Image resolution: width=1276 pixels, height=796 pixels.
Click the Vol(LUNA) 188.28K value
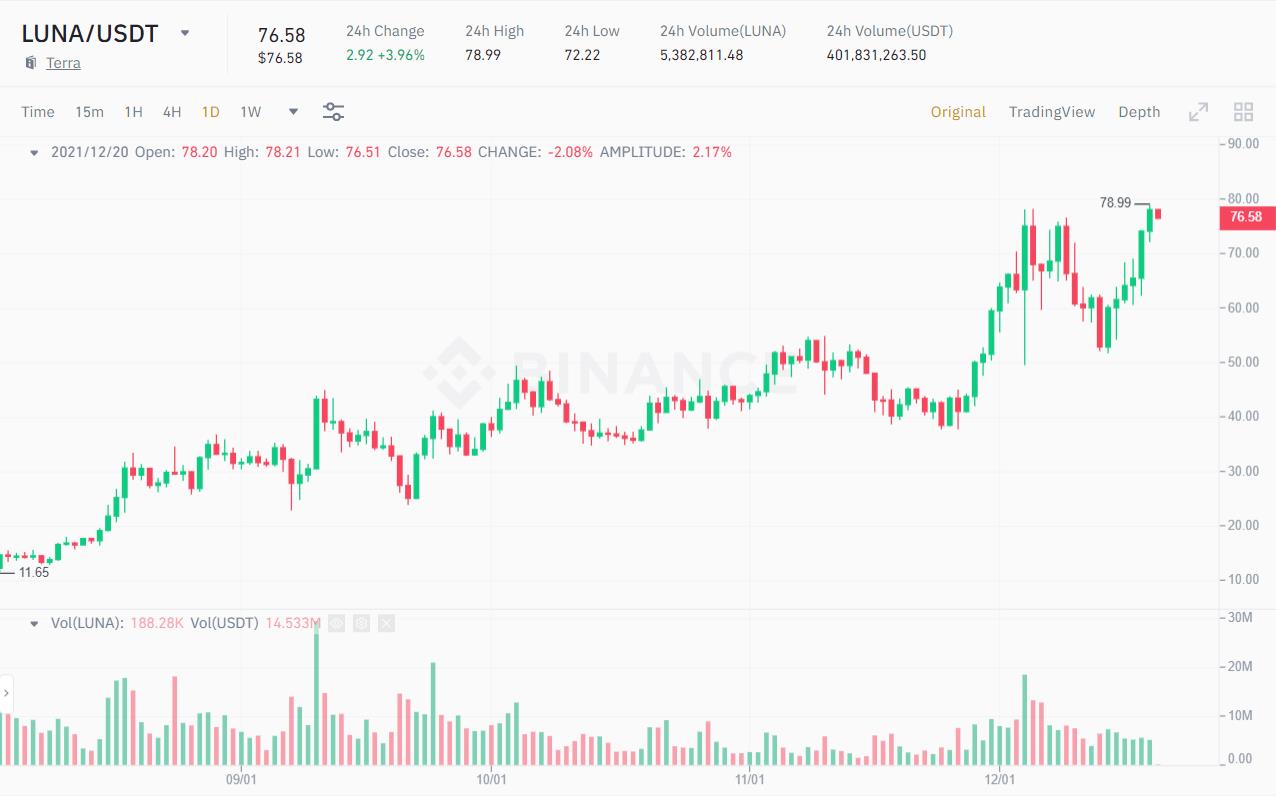(157, 623)
